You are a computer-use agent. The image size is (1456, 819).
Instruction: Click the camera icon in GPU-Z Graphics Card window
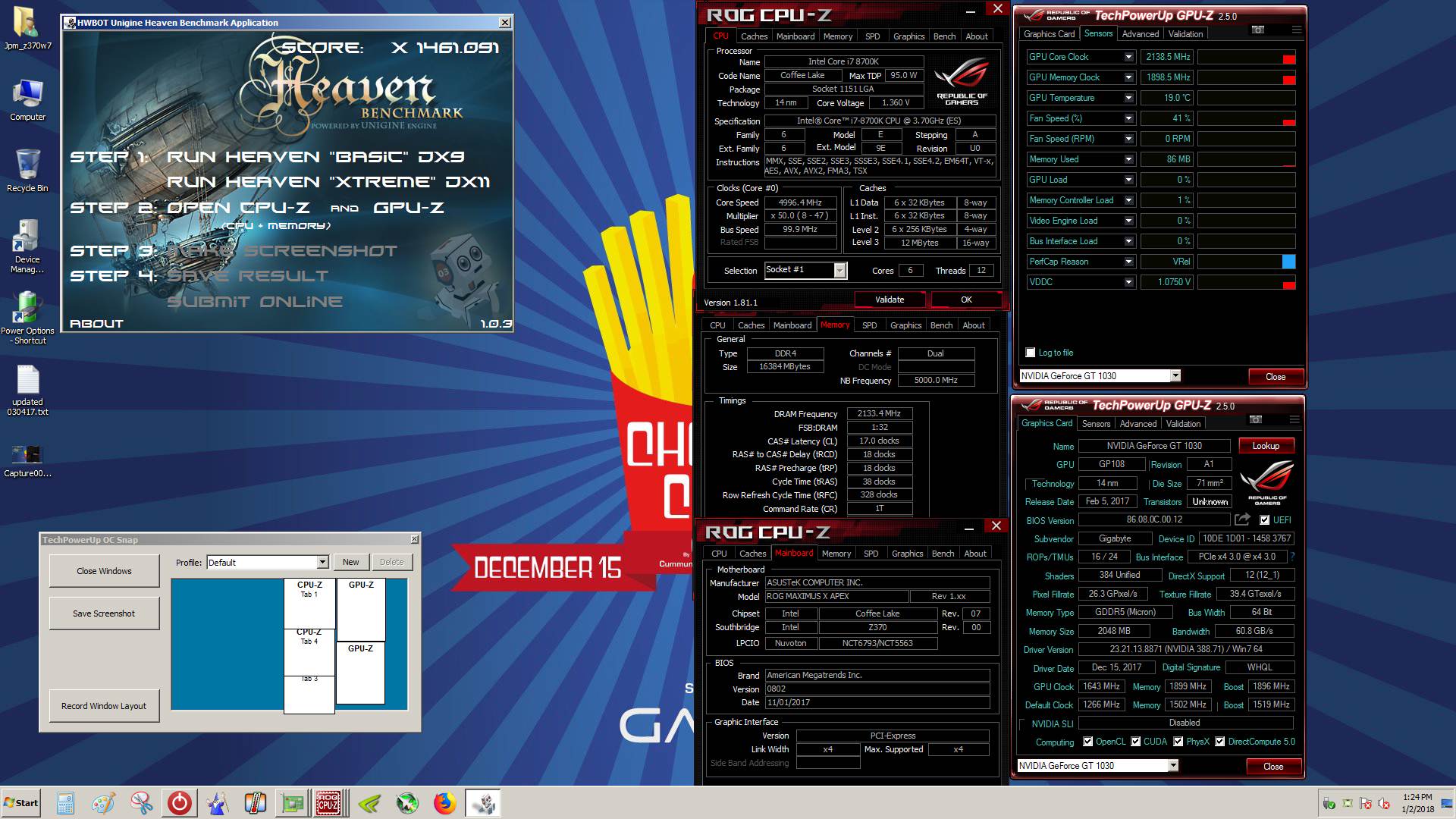click(1256, 419)
